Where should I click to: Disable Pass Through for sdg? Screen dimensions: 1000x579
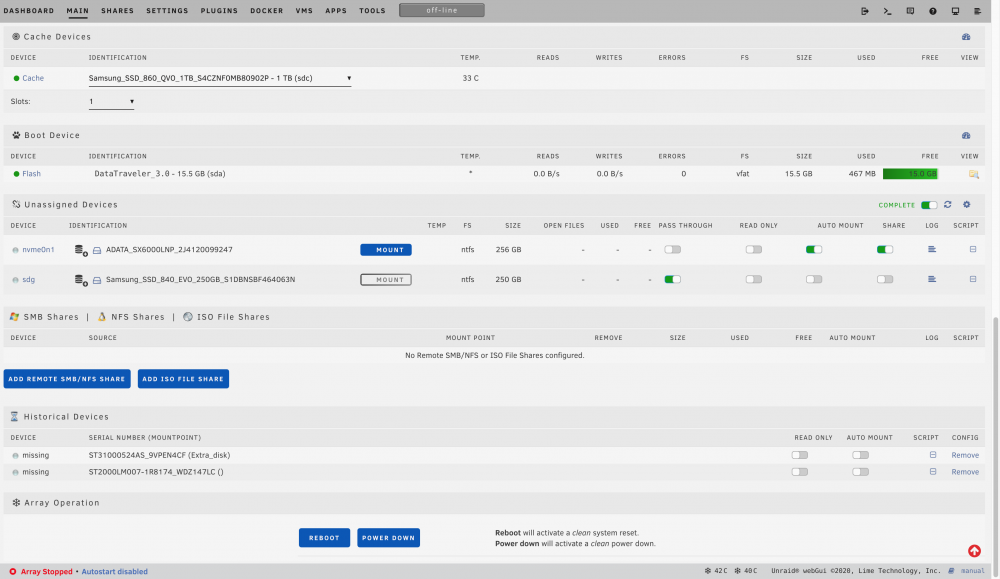pyautogui.click(x=672, y=279)
